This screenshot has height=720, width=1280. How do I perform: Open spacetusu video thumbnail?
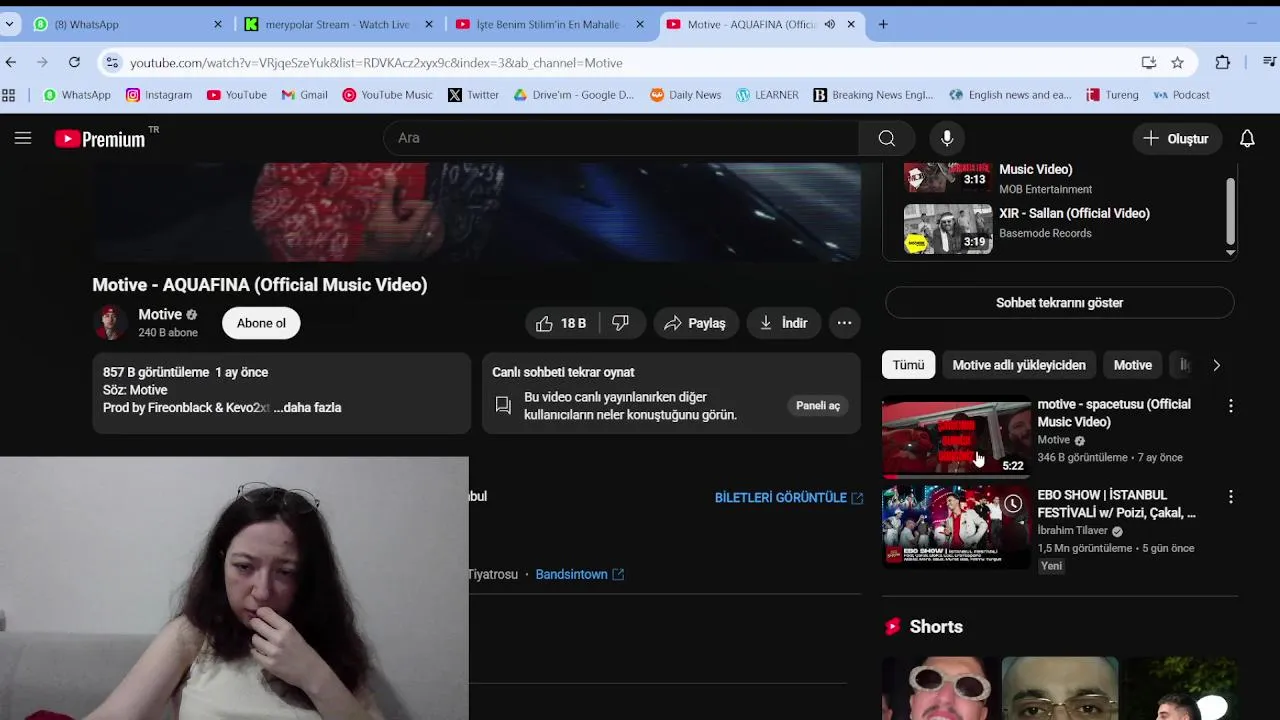pos(956,438)
